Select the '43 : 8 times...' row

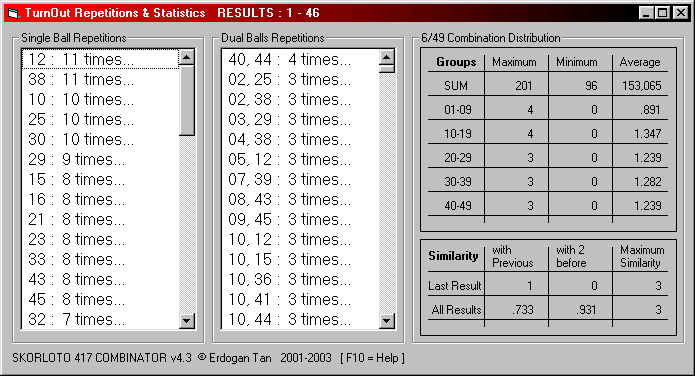[x=100, y=279]
